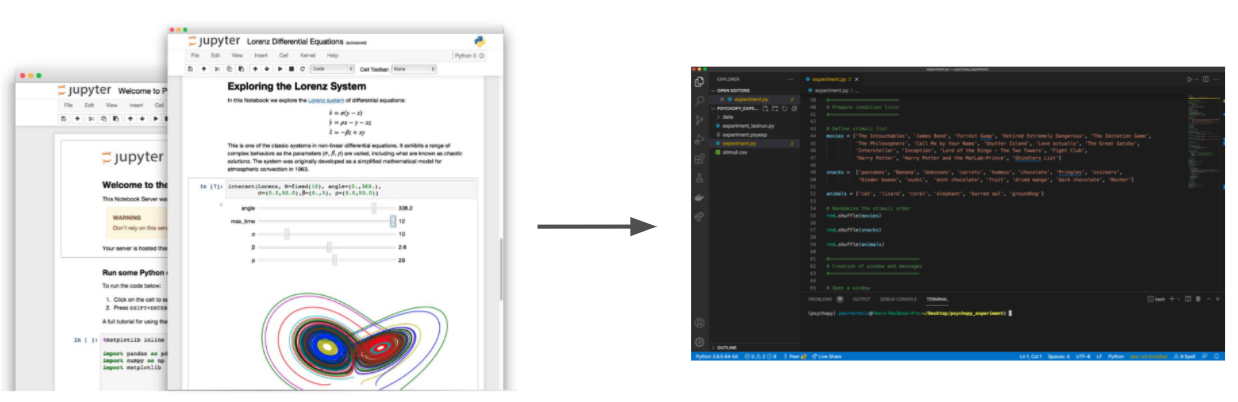1238x402 pixels.
Task: Open experiment_lastrun.py in the explorer
Action: pos(747,126)
